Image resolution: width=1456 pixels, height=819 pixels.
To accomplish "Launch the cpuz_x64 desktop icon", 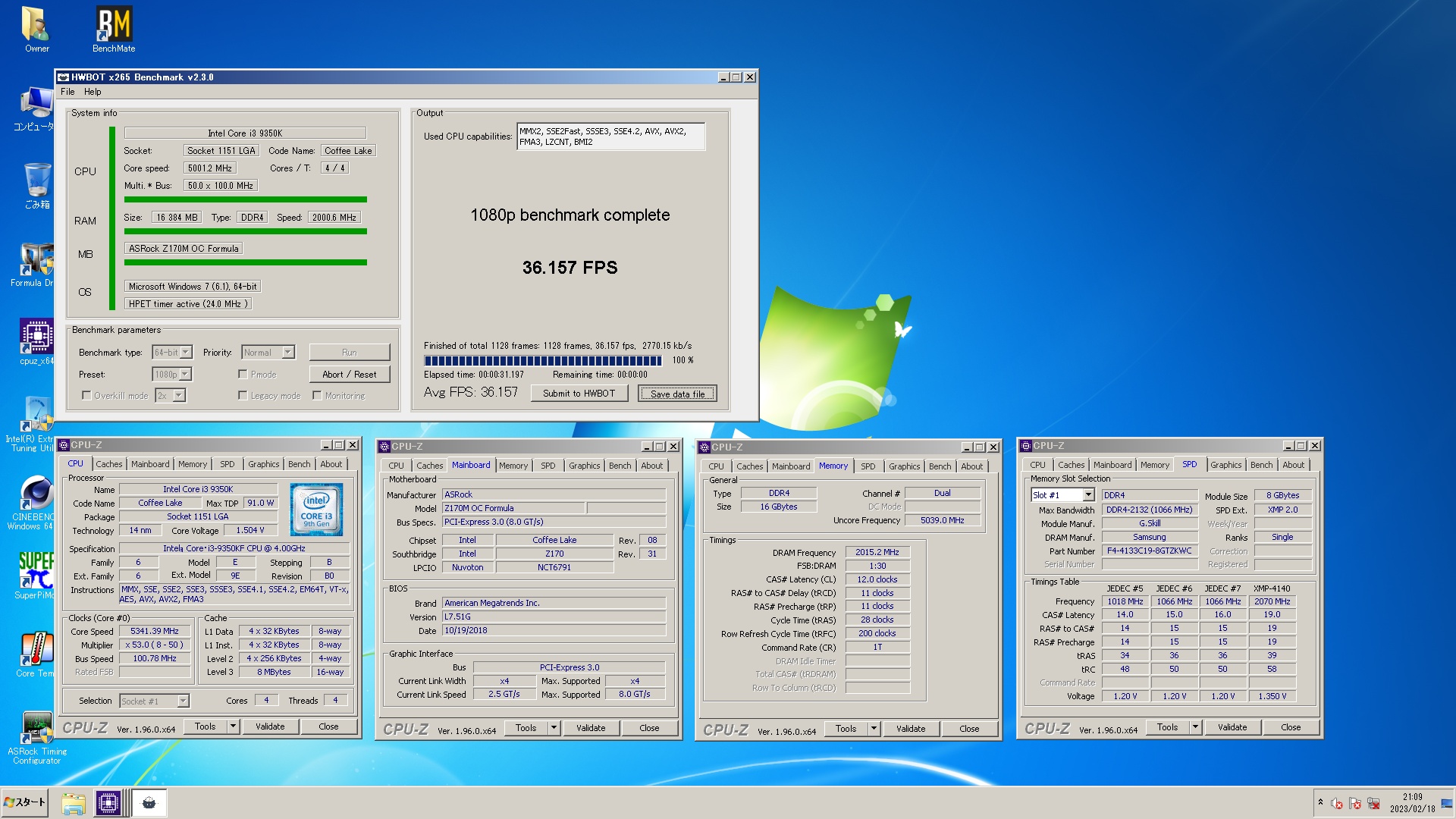I will coord(36,343).
